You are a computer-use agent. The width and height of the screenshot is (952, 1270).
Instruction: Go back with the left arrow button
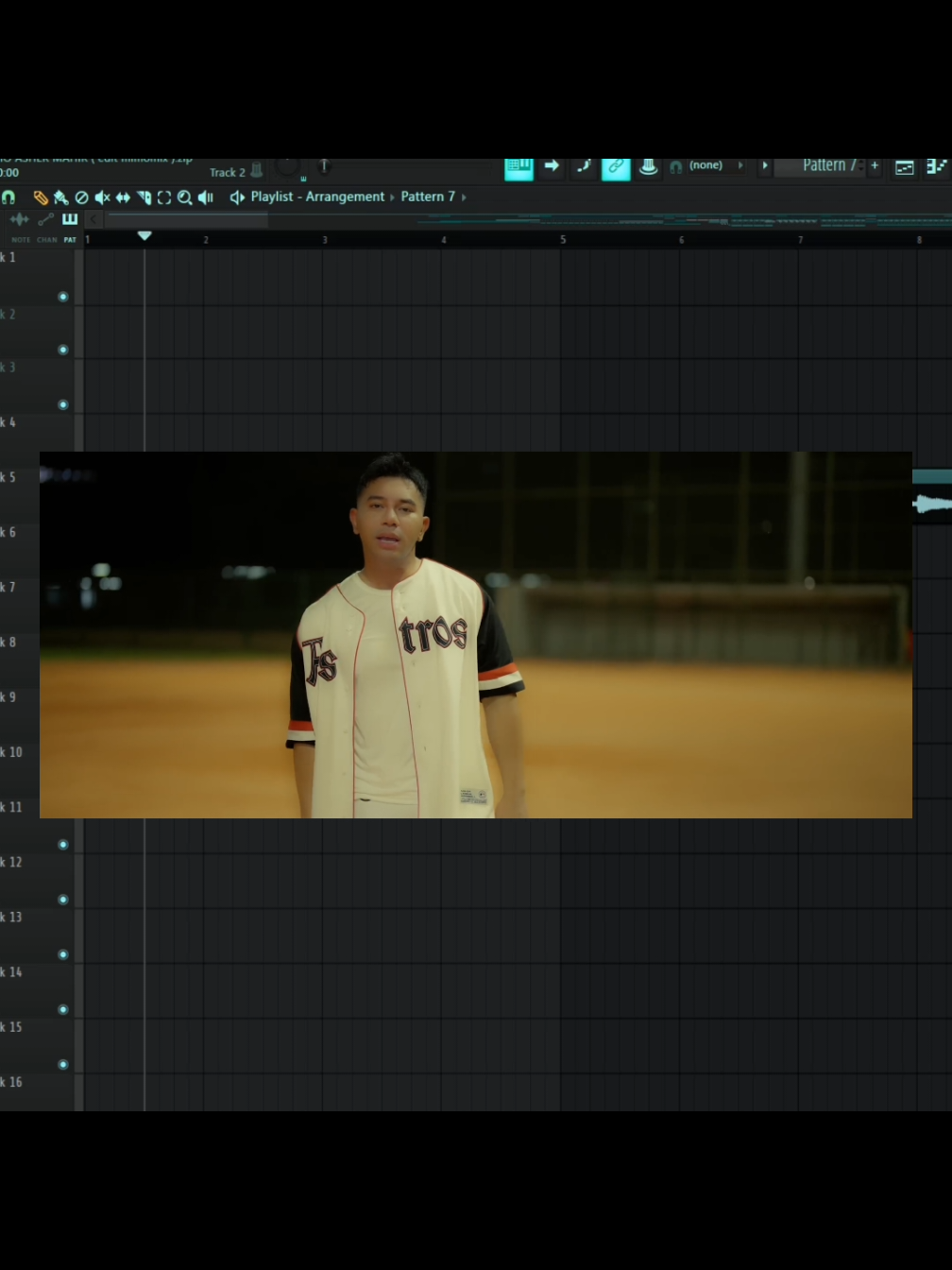[93, 219]
